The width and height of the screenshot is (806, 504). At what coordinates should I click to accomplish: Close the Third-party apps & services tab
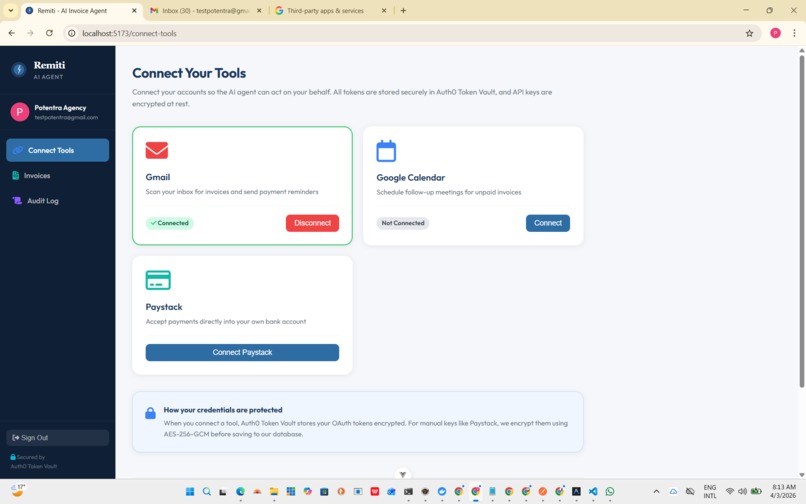[384, 10]
